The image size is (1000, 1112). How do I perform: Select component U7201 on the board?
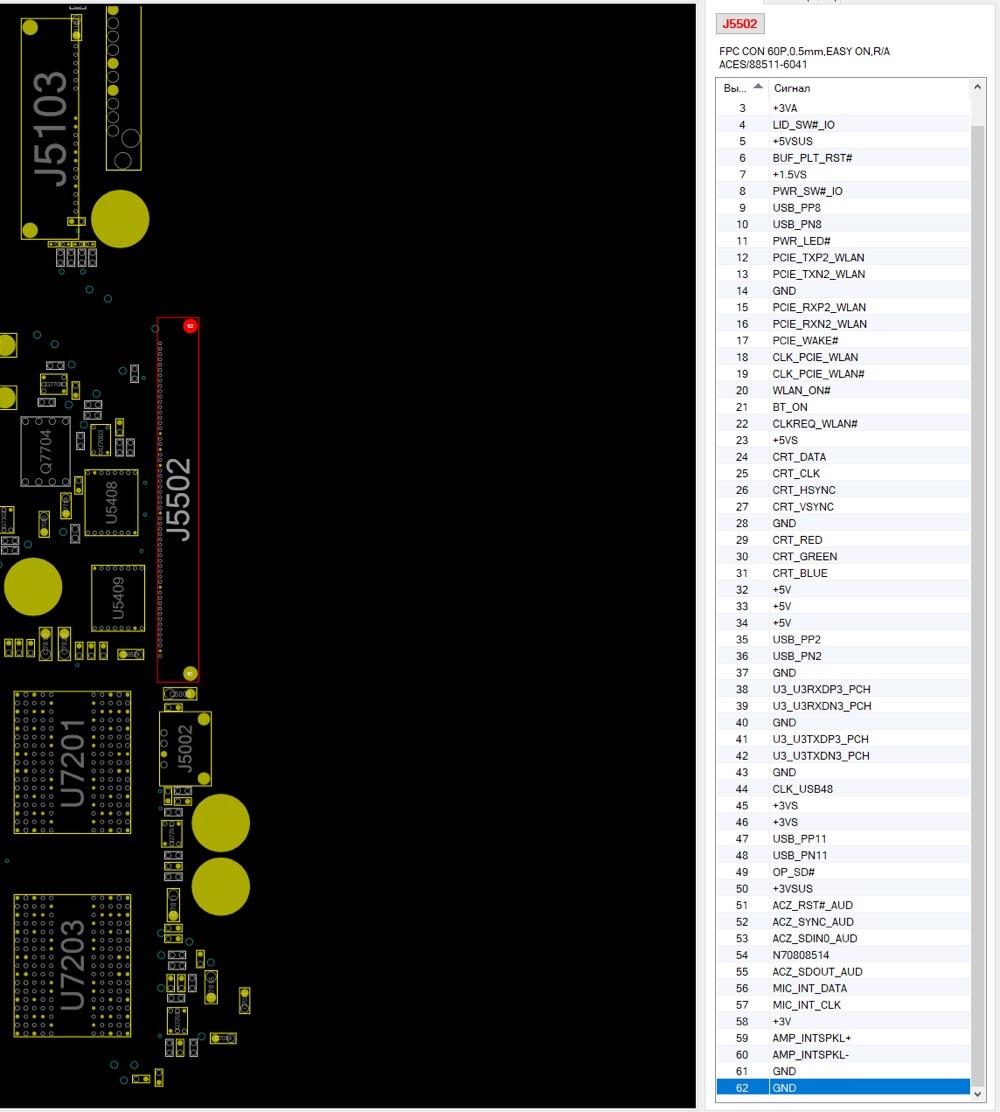[72, 762]
